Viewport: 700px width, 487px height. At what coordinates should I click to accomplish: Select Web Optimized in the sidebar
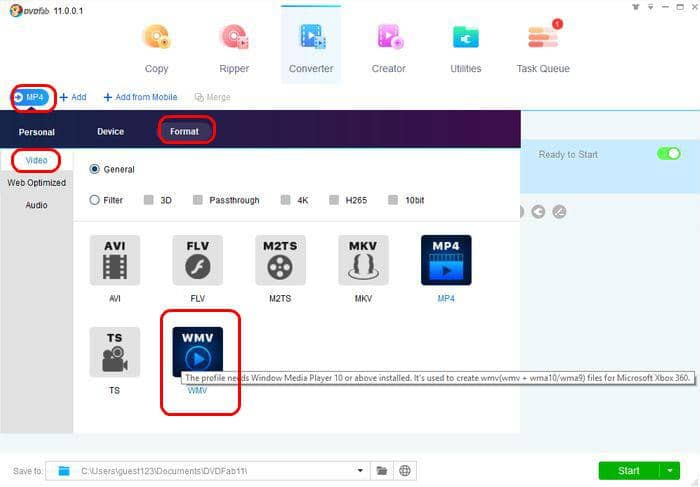pos(36,183)
